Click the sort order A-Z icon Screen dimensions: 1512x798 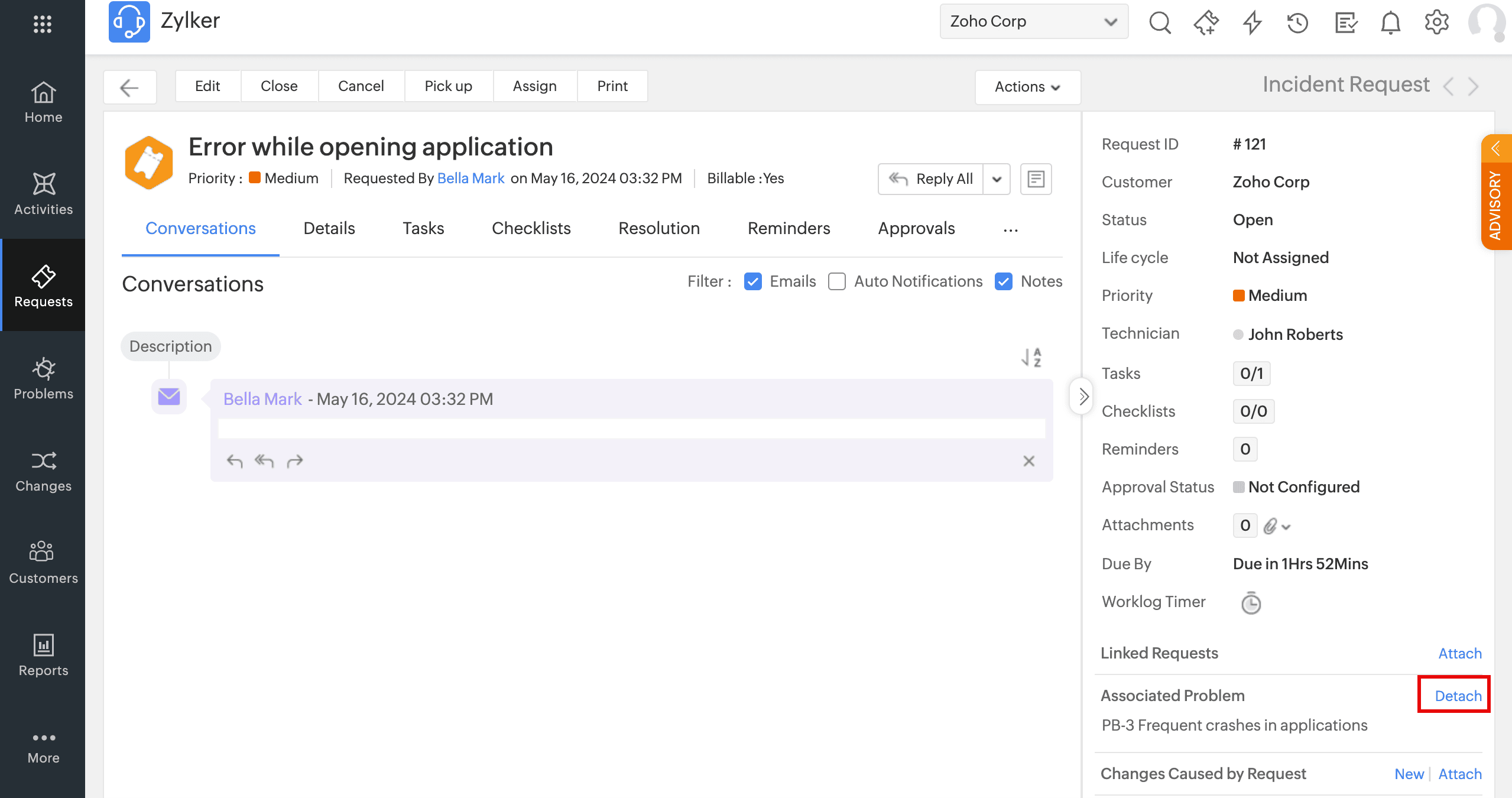(1031, 357)
